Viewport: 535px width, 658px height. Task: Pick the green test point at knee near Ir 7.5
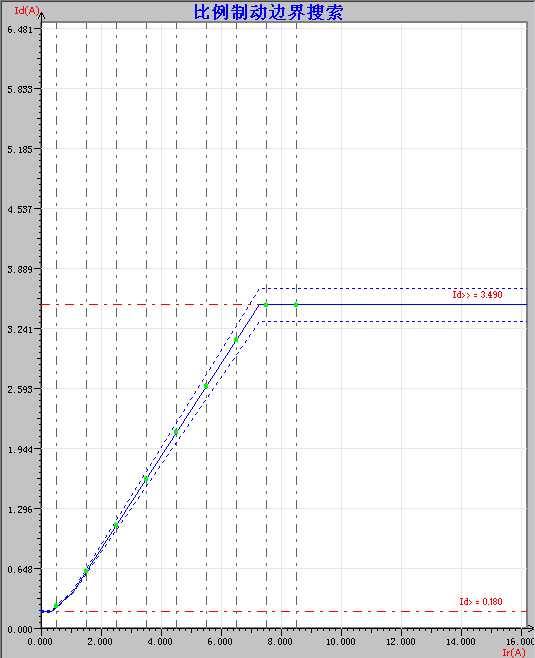[266, 305]
